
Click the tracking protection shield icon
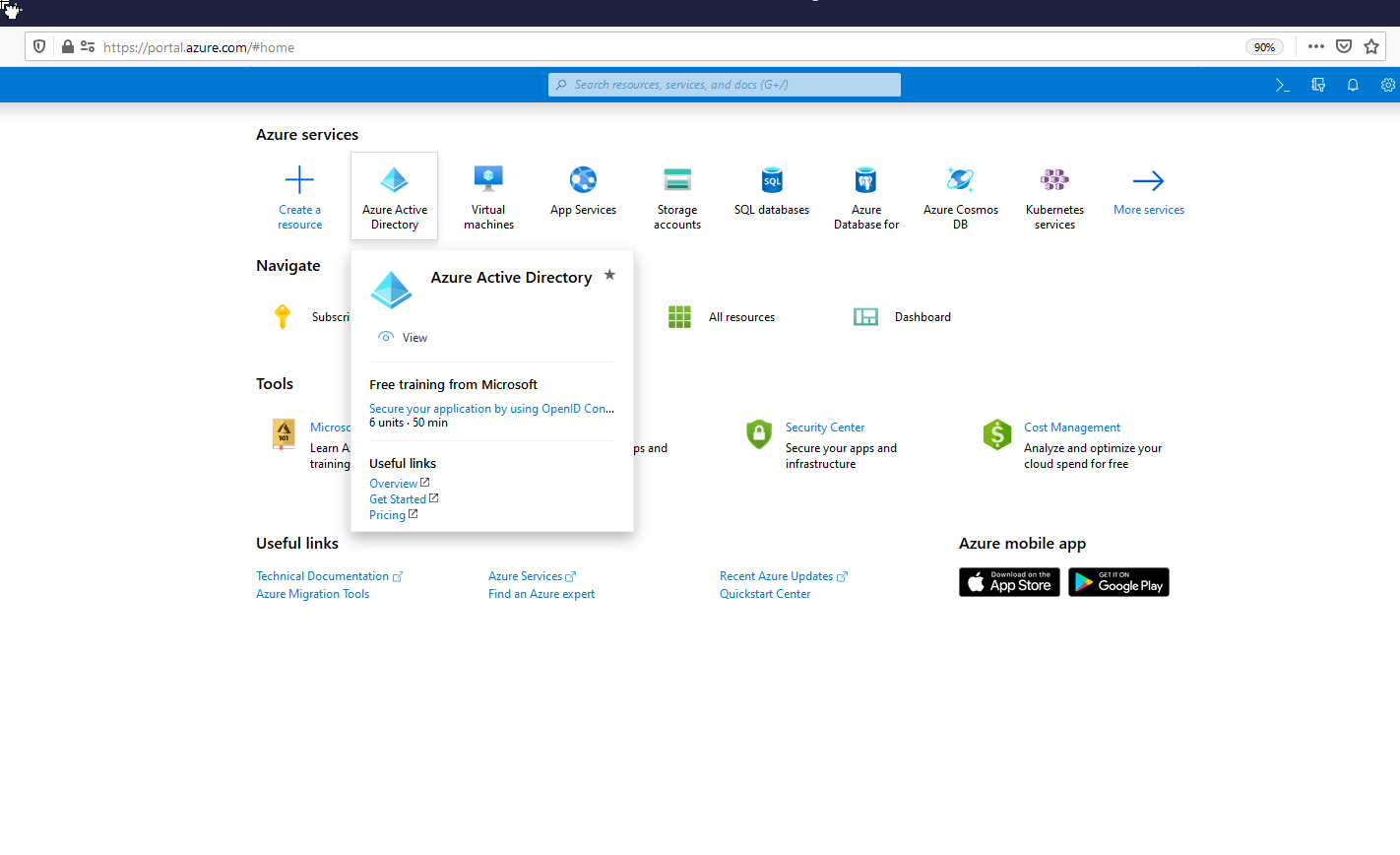coord(39,46)
